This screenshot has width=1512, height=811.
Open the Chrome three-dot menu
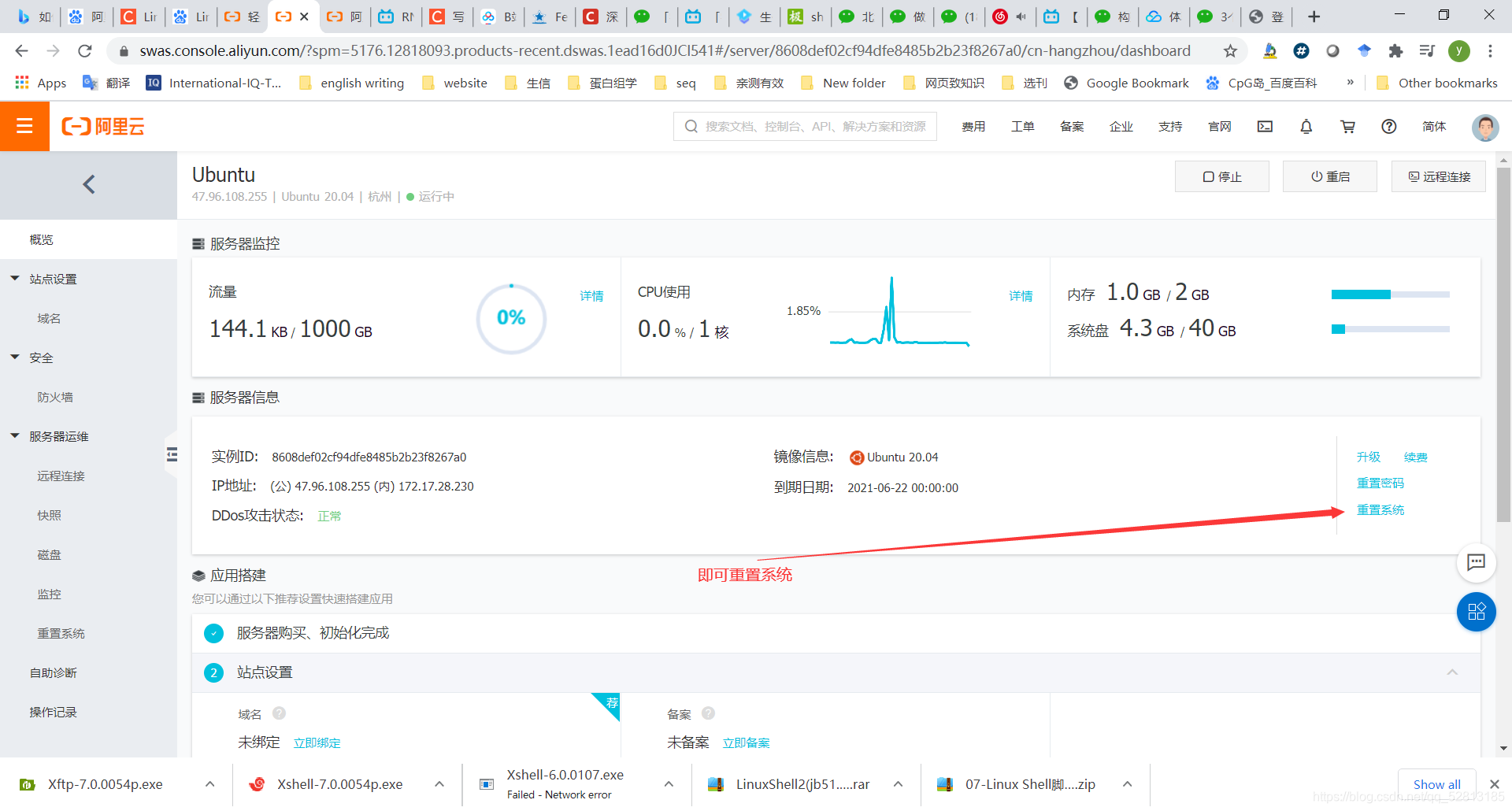click(x=1490, y=51)
